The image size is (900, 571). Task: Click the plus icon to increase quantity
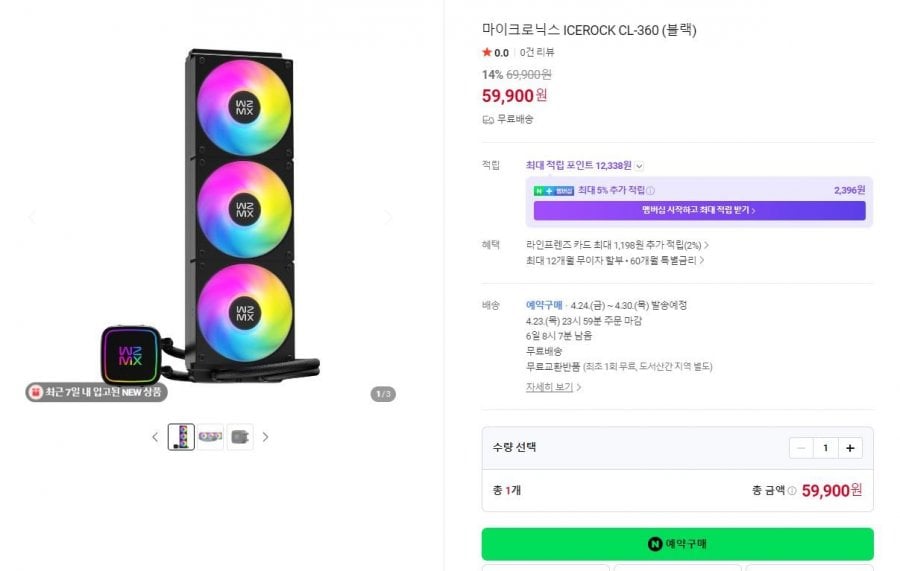[x=849, y=448]
